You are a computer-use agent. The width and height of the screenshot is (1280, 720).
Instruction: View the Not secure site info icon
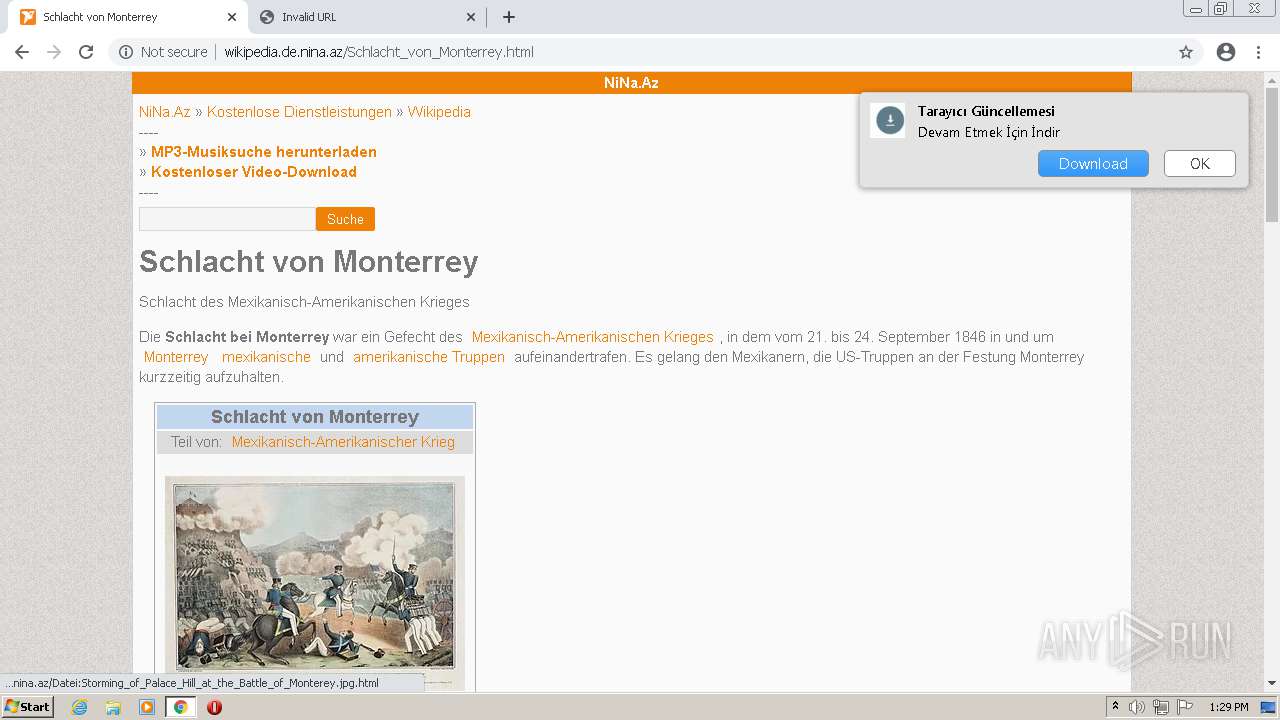coord(126,52)
